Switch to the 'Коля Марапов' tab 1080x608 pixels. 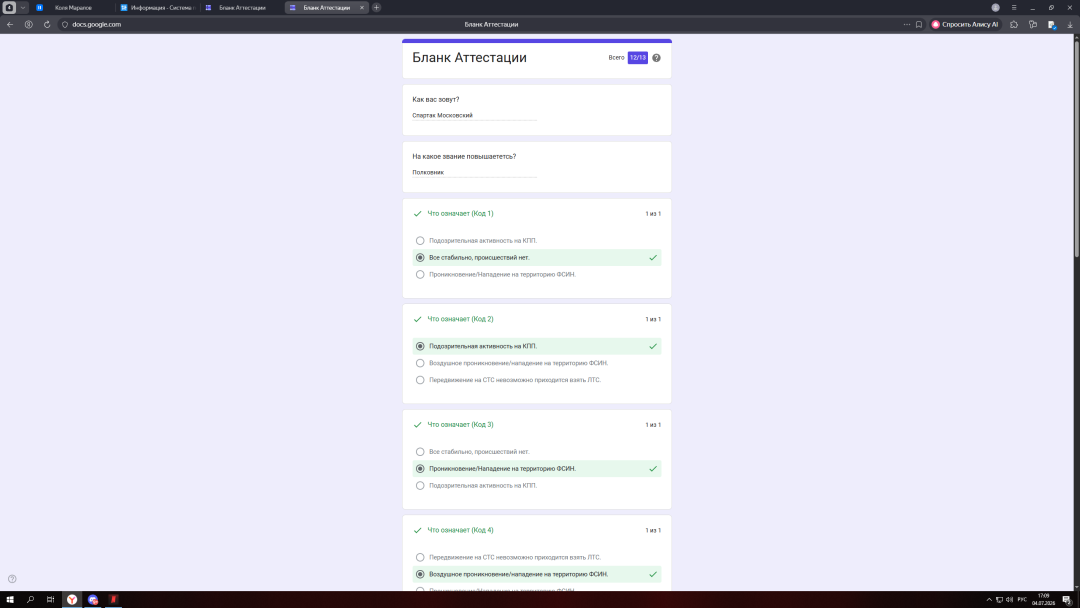[73, 8]
